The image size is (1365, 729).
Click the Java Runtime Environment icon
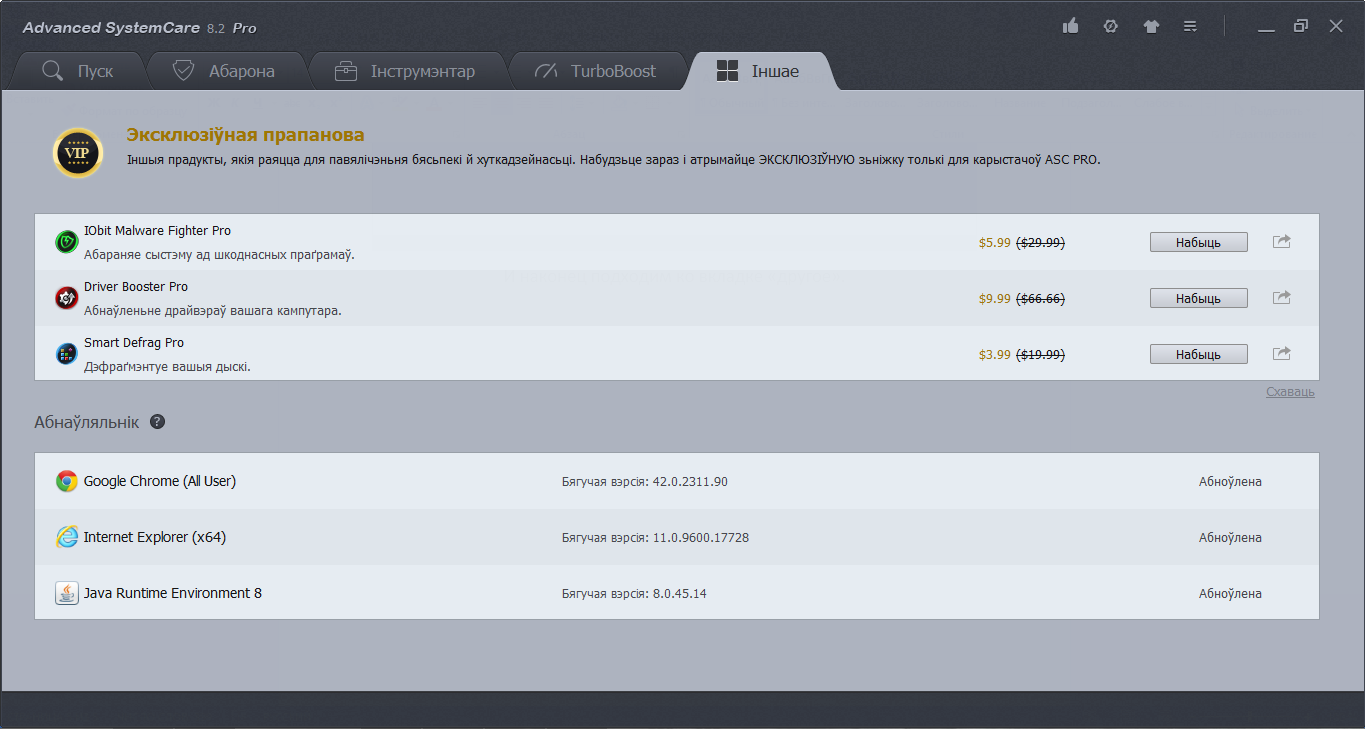point(67,593)
